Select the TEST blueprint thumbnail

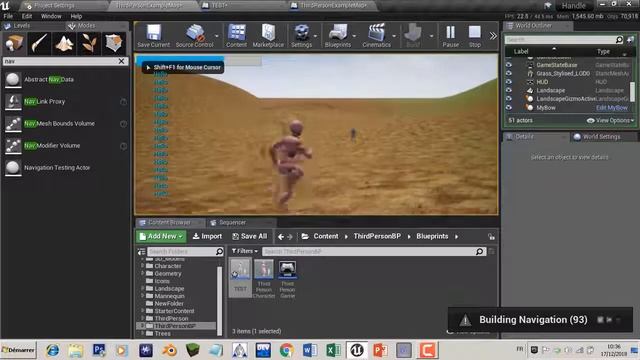(x=240, y=278)
